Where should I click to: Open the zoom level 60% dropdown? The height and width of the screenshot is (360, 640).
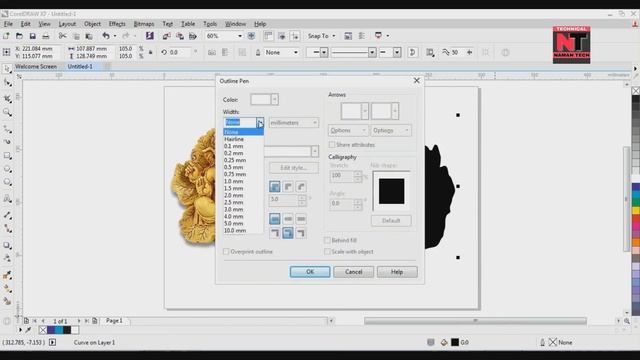pos(240,36)
